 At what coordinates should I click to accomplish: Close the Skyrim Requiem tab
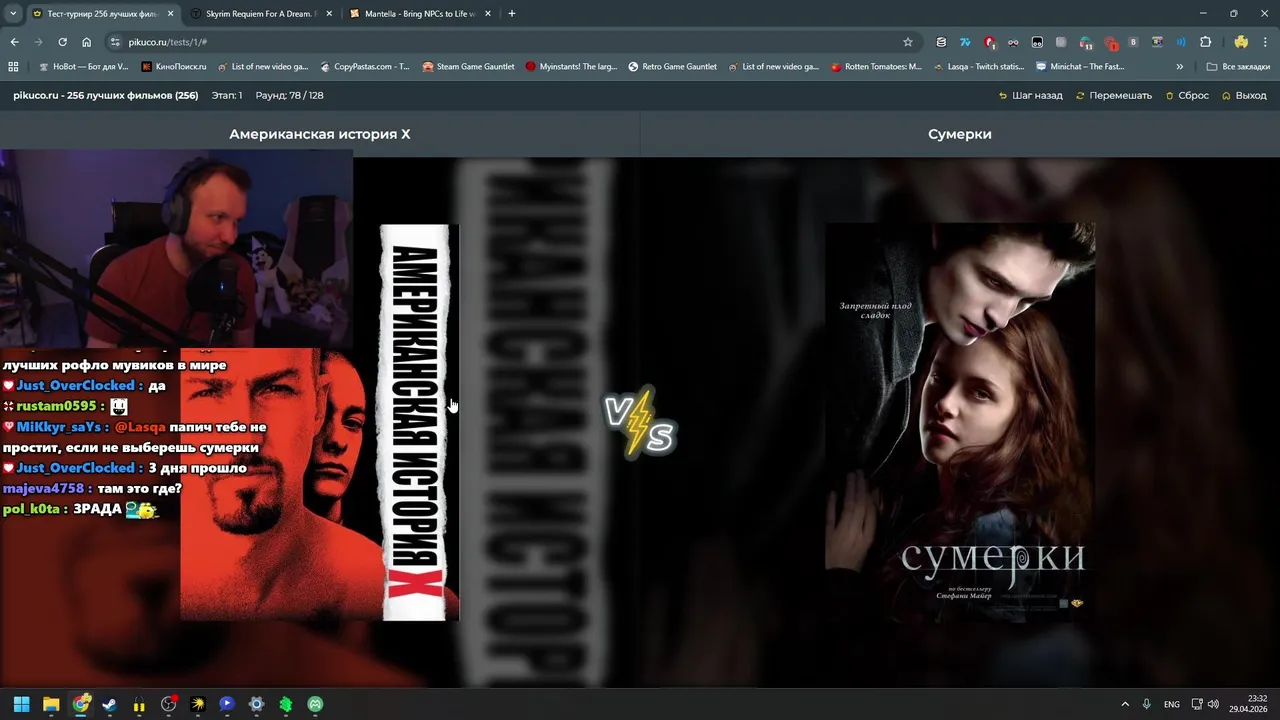tap(329, 14)
